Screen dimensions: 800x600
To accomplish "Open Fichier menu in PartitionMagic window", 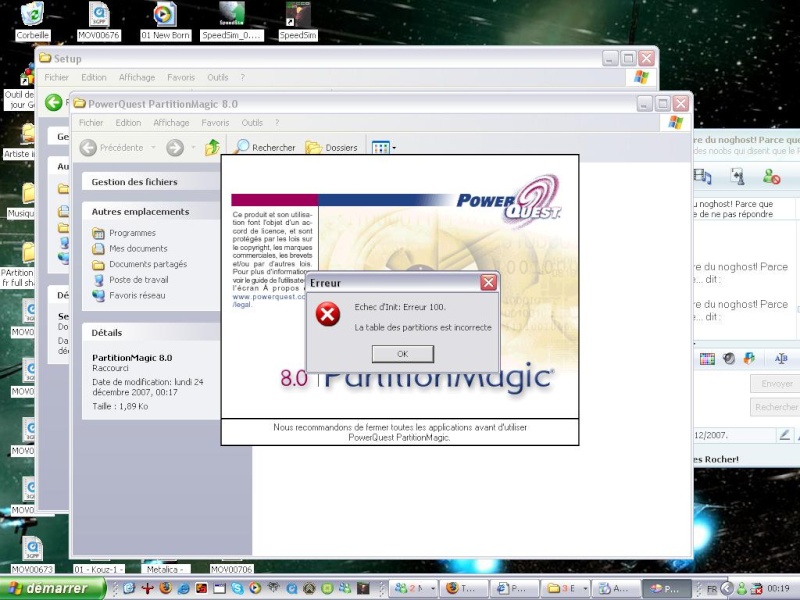I will pyautogui.click(x=91, y=122).
